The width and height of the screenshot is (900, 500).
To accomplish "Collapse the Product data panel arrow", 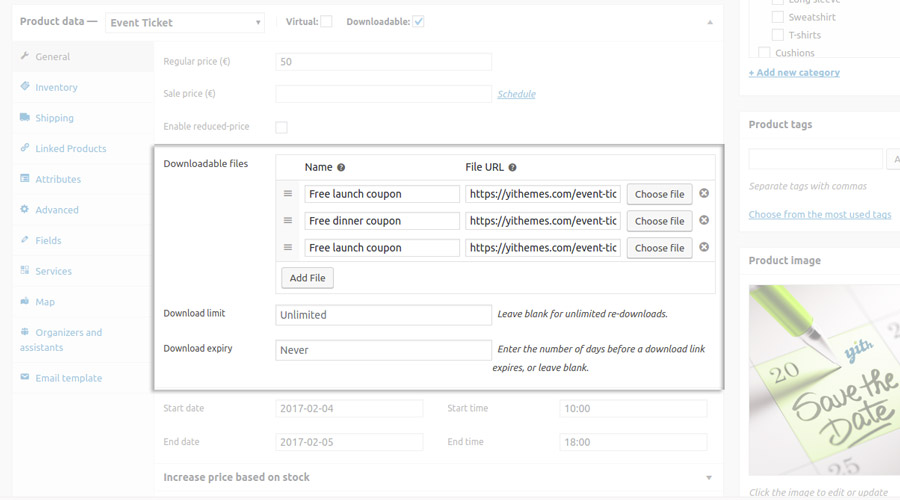I will click(x=710, y=22).
